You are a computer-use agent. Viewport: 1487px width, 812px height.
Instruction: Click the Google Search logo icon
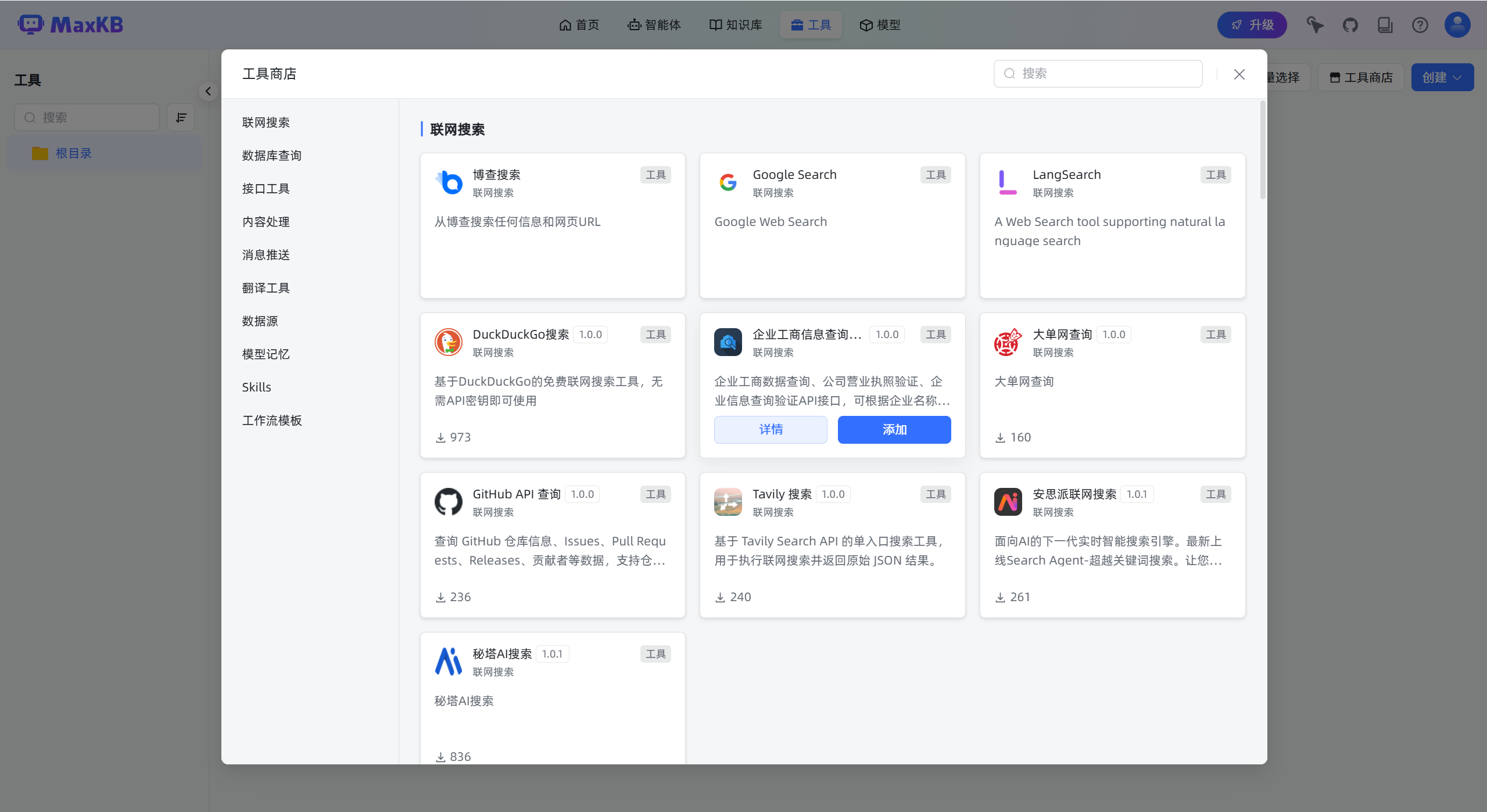[x=728, y=182]
